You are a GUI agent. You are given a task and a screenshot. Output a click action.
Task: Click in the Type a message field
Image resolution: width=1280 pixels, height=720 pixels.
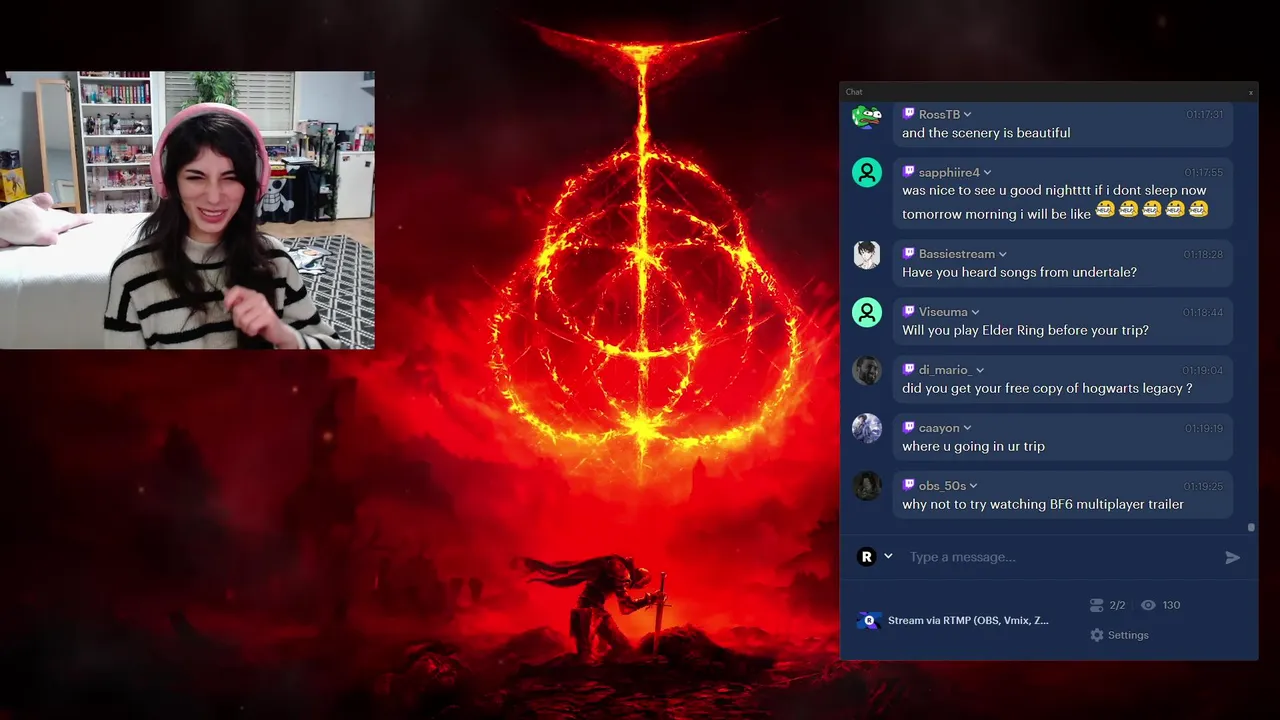tap(1060, 557)
